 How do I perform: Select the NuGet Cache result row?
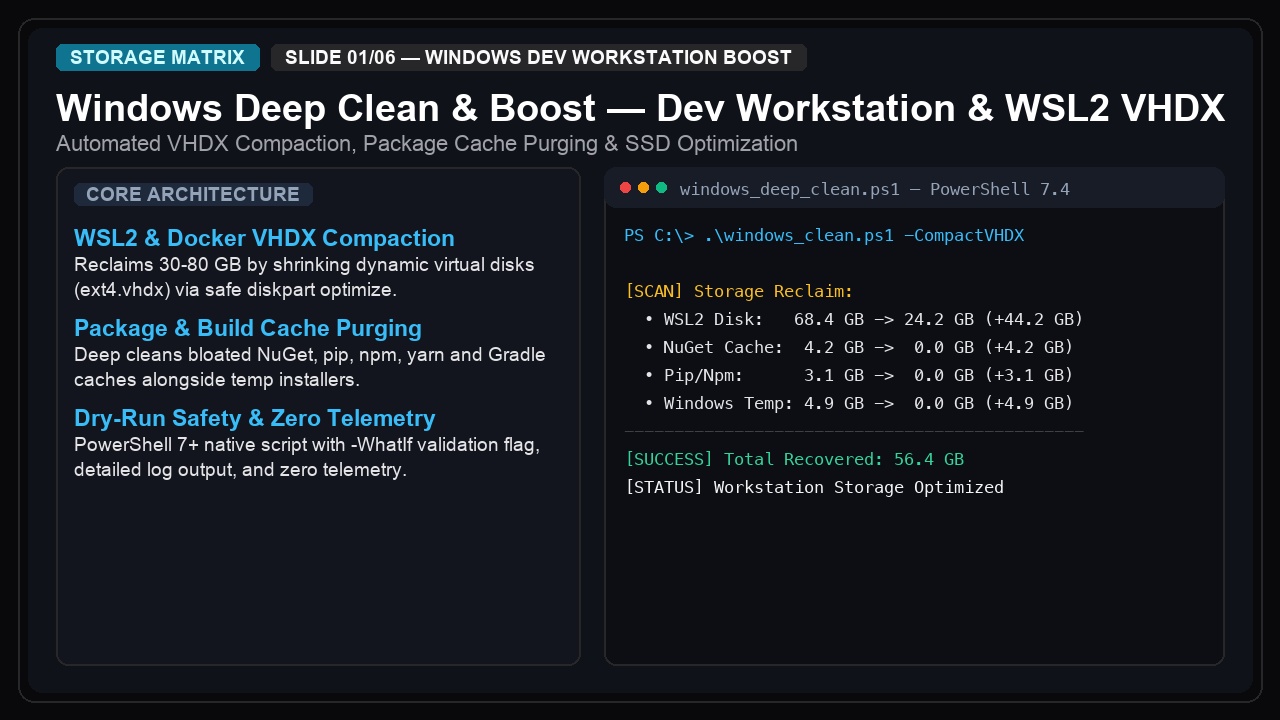point(859,348)
